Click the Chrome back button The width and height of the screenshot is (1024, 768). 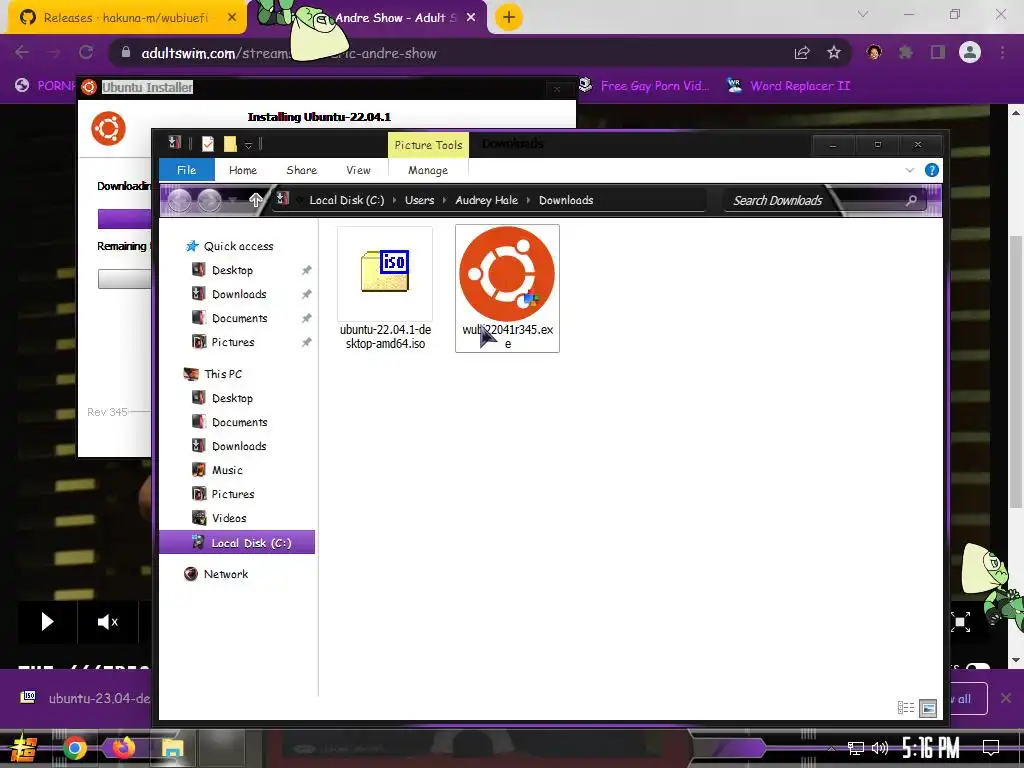coord(22,53)
